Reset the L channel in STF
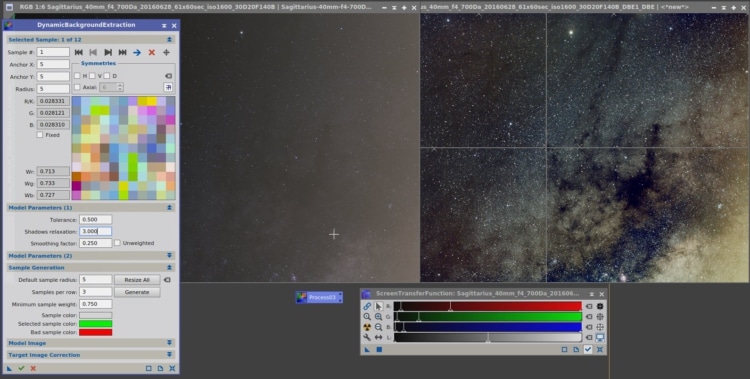Viewport: 750px width, 379px height. pos(589,338)
